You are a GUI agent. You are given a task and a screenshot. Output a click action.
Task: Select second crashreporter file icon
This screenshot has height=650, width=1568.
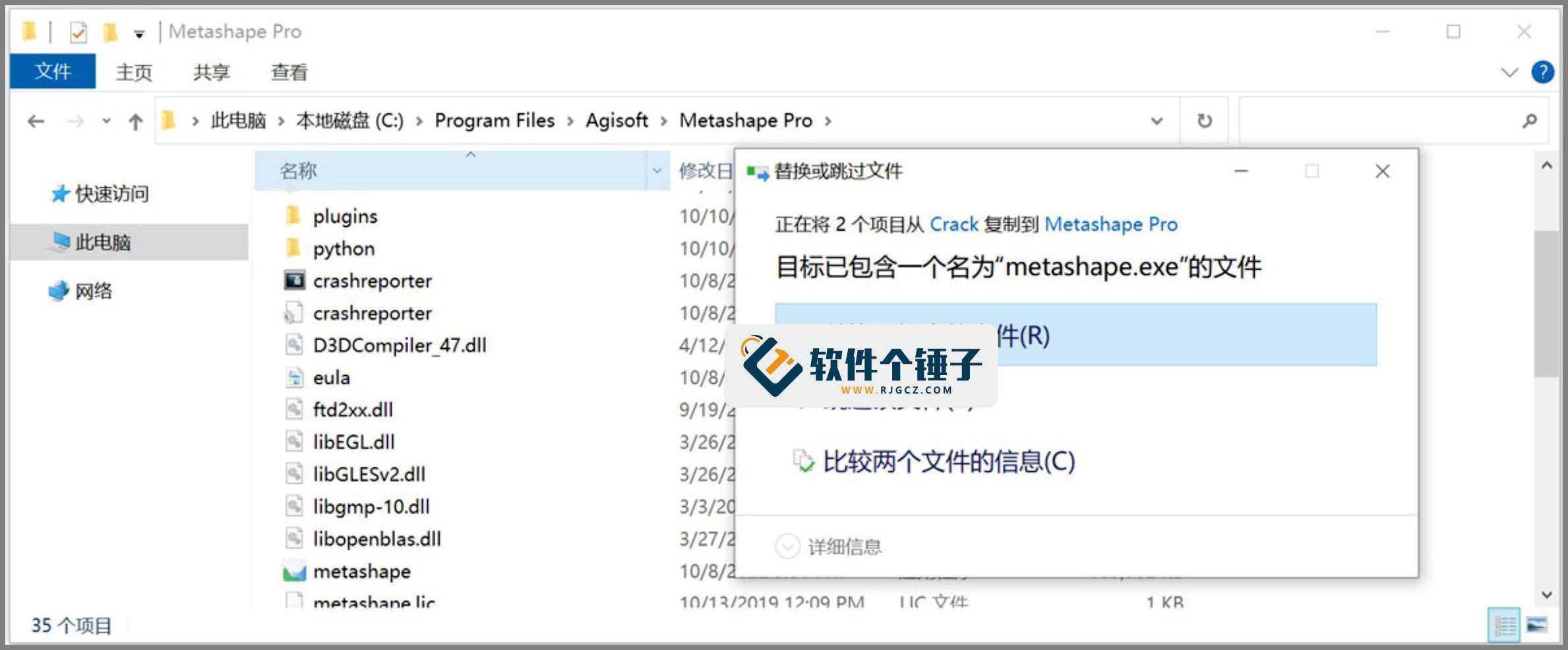(x=293, y=312)
